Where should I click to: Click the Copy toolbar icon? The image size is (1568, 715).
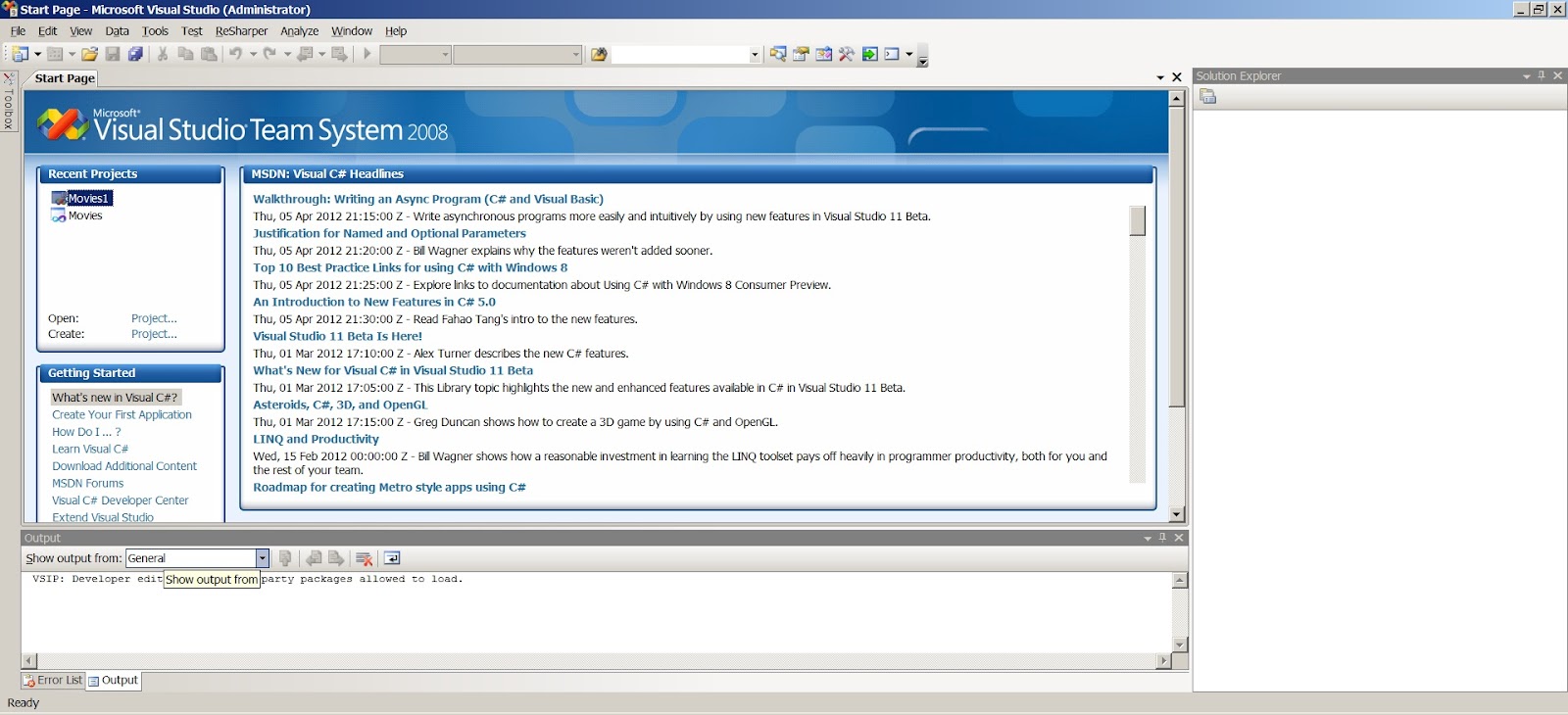pos(185,54)
